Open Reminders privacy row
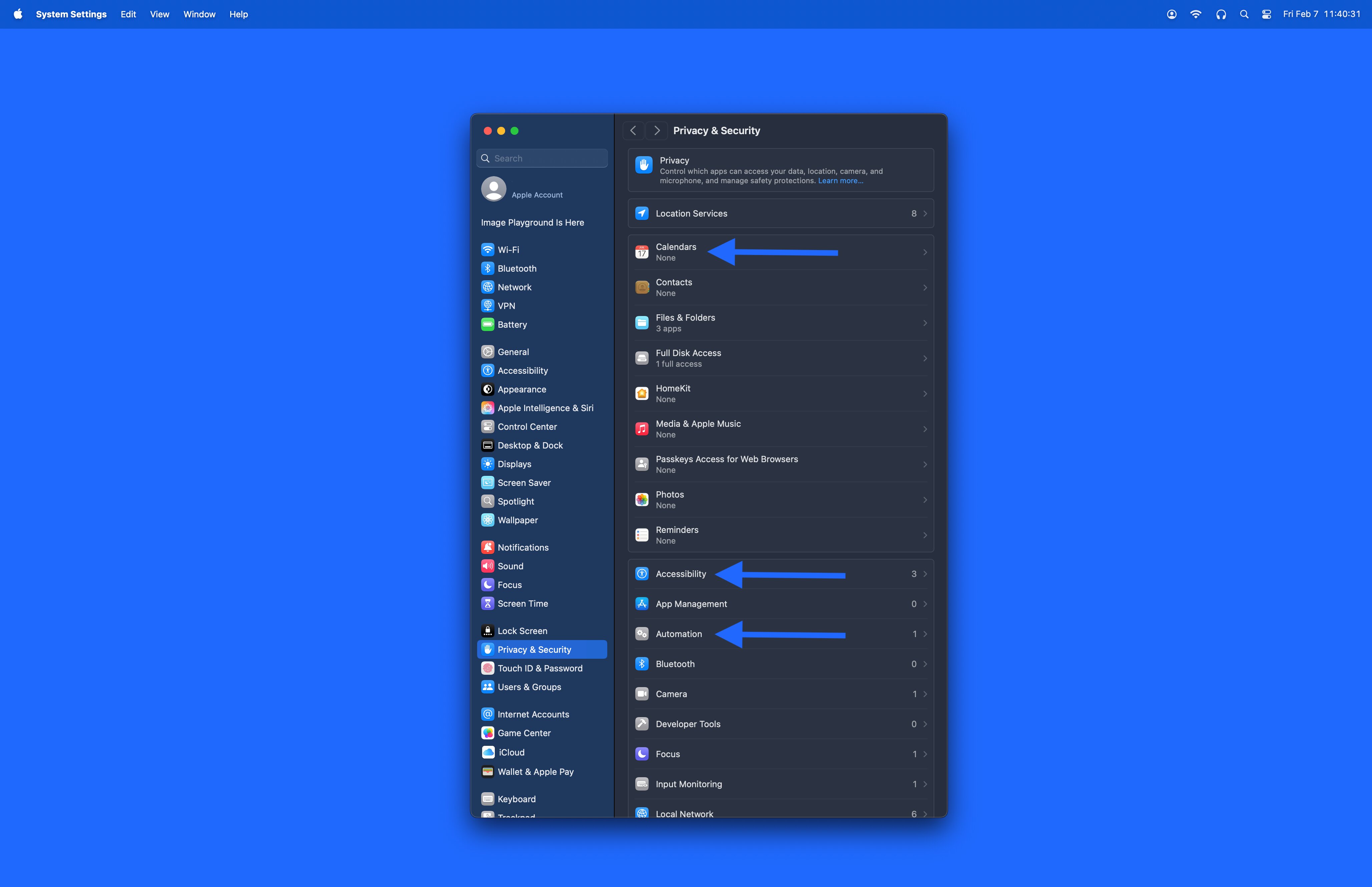1372x887 pixels. pyautogui.click(x=781, y=535)
